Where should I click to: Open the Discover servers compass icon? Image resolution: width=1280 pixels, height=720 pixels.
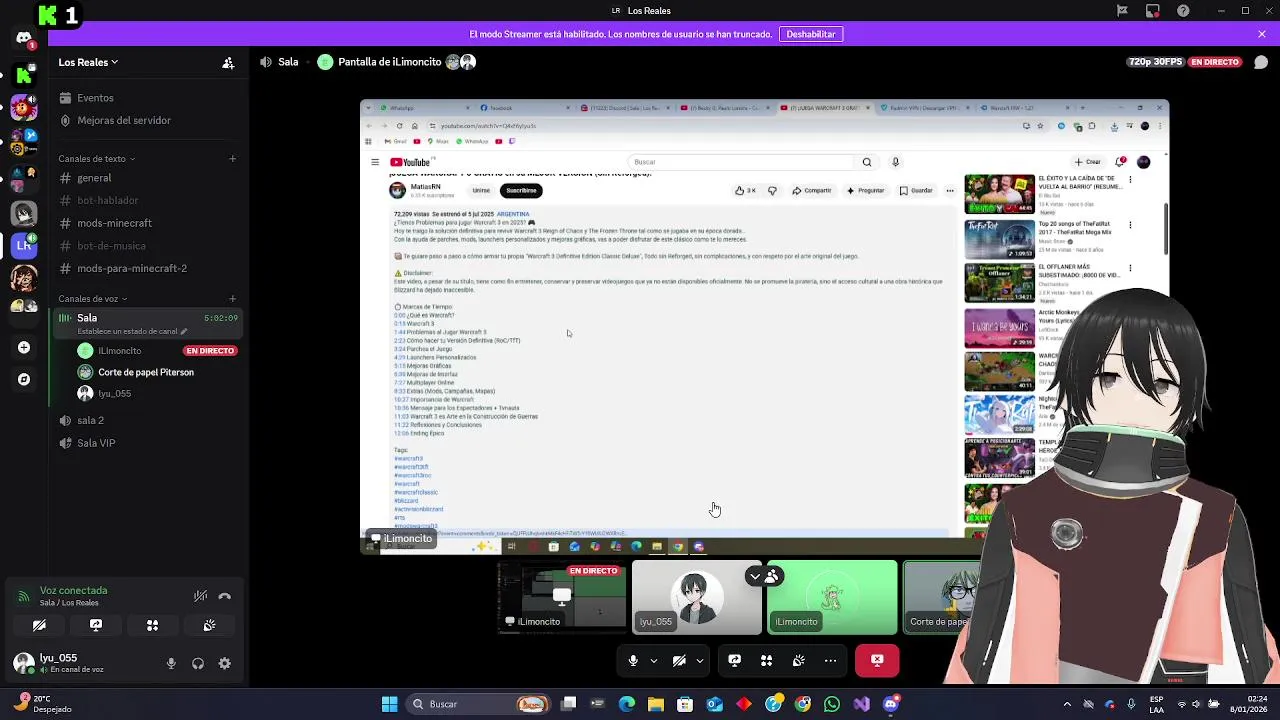(24, 379)
